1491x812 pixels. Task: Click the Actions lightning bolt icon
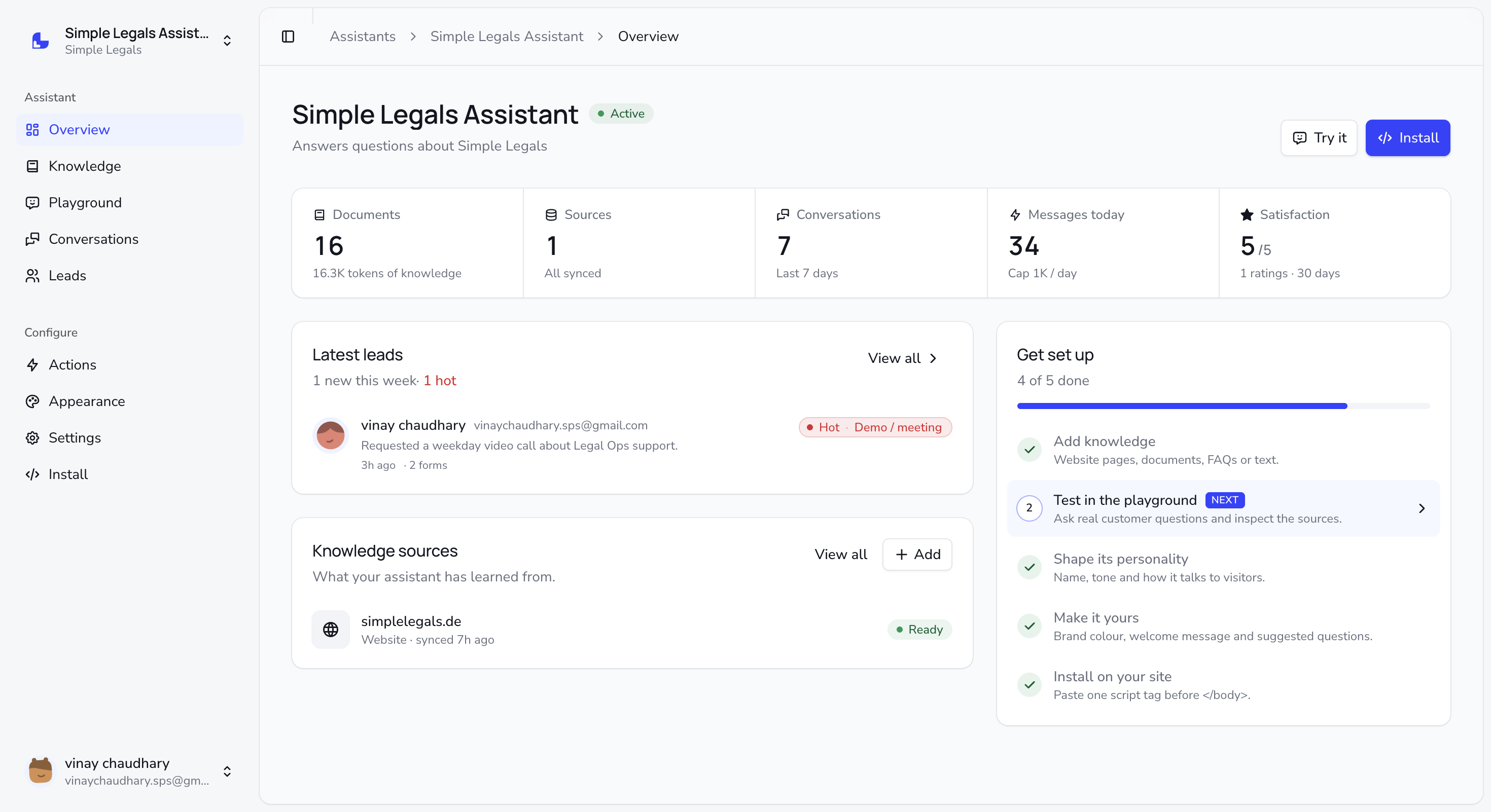coord(32,365)
